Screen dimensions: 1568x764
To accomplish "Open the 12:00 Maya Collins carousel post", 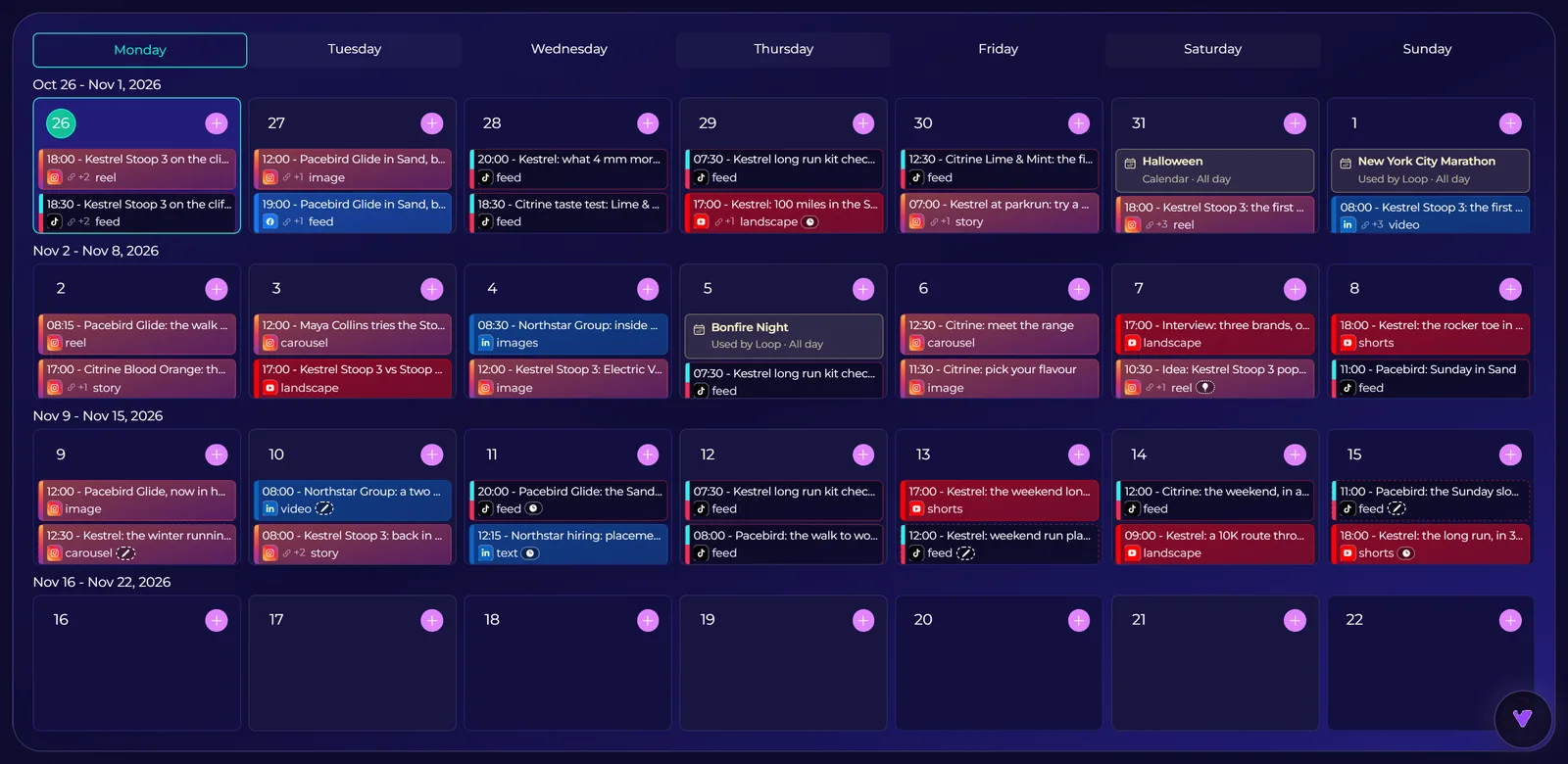I will pos(353,334).
